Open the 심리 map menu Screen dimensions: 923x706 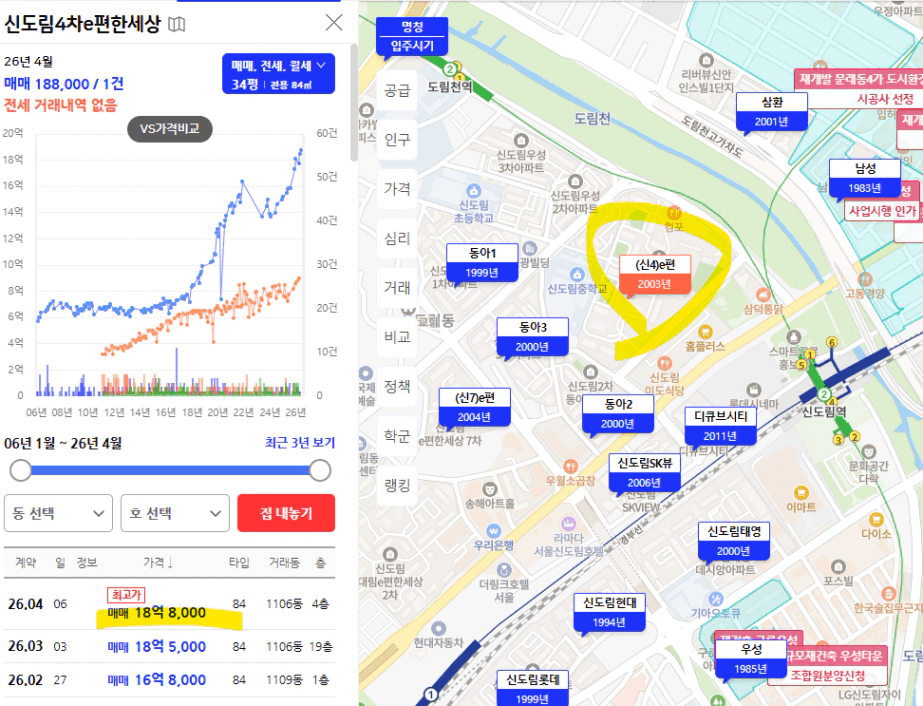397,238
